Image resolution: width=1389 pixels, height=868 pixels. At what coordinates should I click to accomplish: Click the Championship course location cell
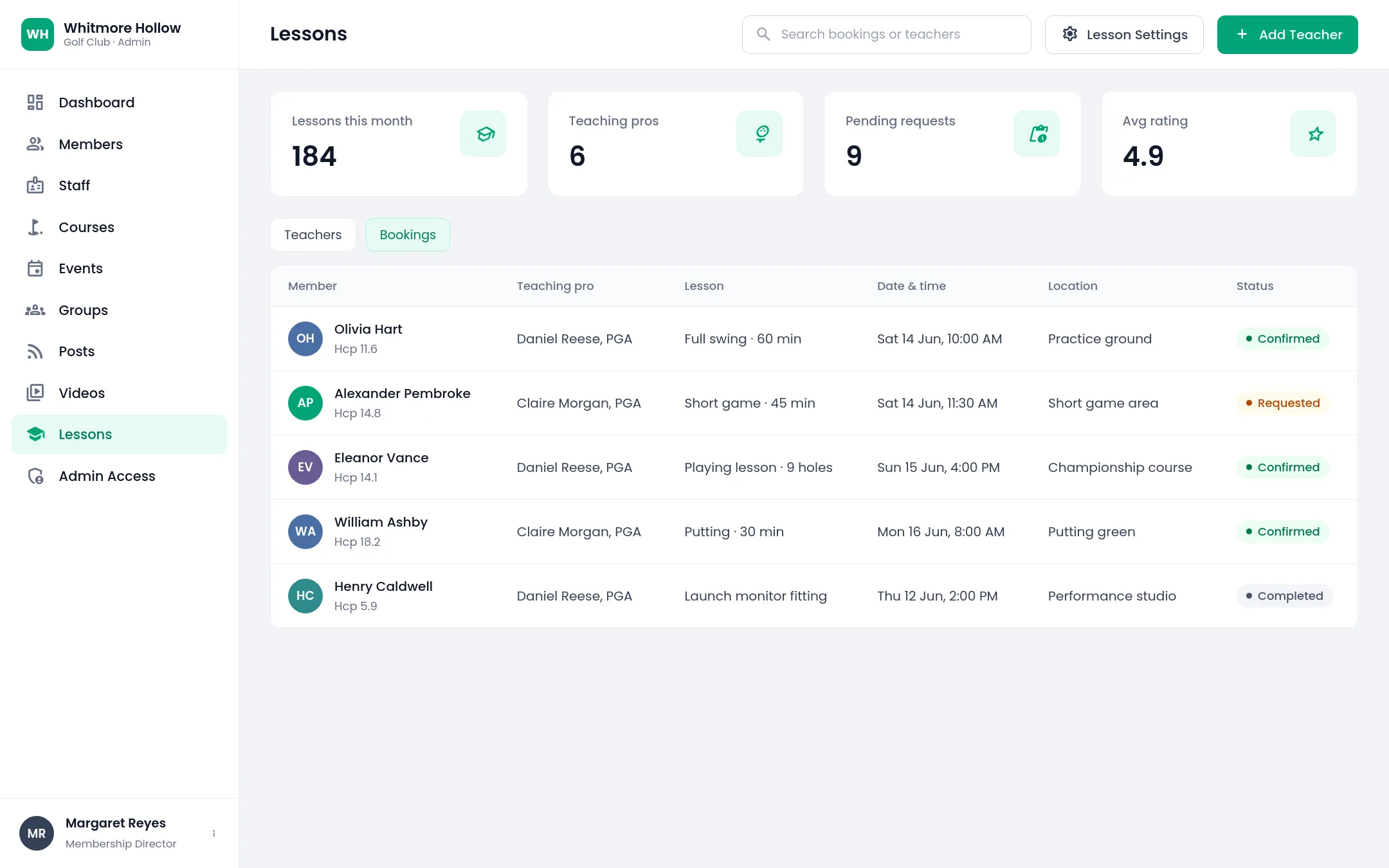pyautogui.click(x=1120, y=467)
